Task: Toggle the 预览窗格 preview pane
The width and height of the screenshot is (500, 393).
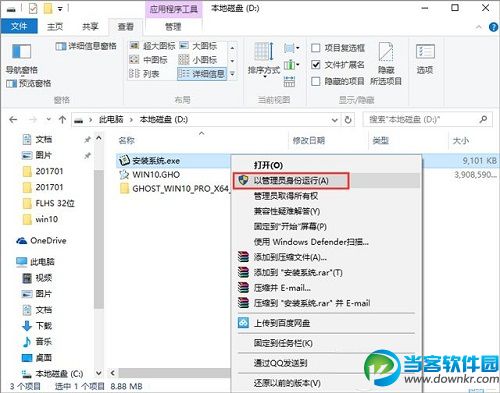Action: [29, 83]
